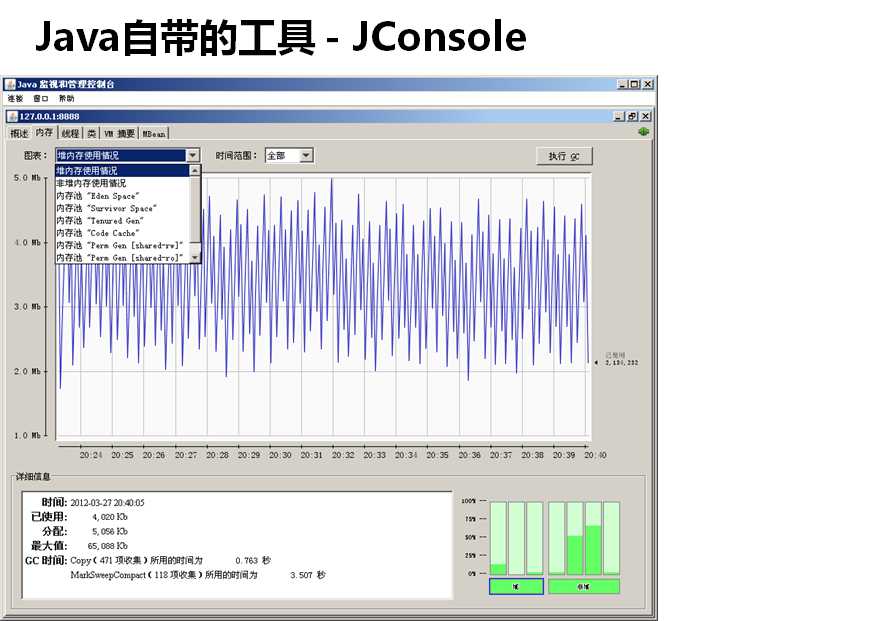Click the 127.0.0.1:8888 window title
Screen dimensions: 892x621
coord(49,117)
